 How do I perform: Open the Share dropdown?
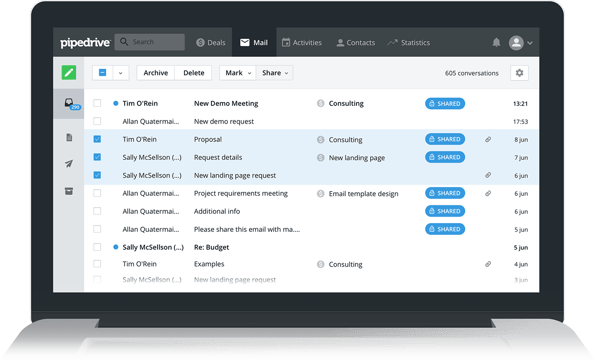coord(275,73)
